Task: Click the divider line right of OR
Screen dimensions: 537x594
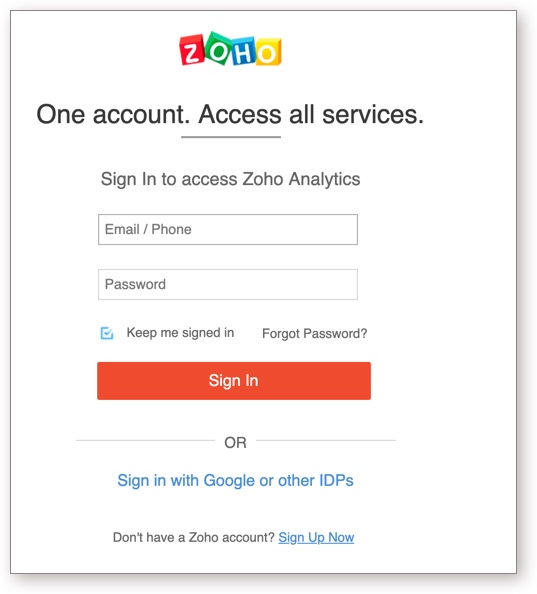Action: tap(326, 440)
